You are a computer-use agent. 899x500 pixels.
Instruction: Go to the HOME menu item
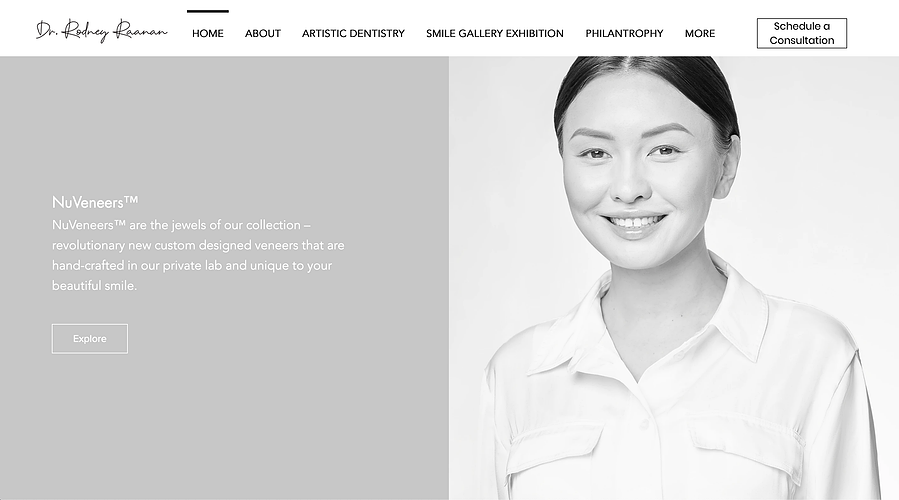click(208, 33)
